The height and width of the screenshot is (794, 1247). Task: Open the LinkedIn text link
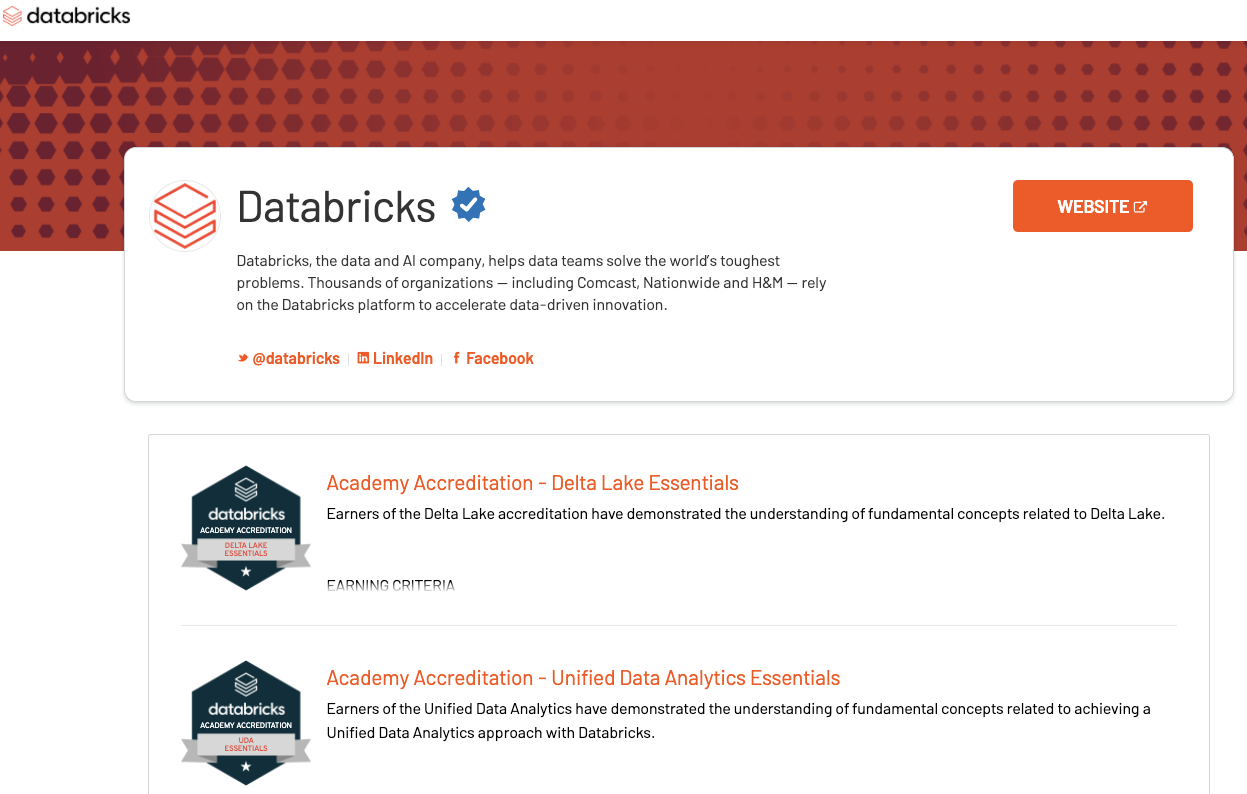tap(403, 358)
